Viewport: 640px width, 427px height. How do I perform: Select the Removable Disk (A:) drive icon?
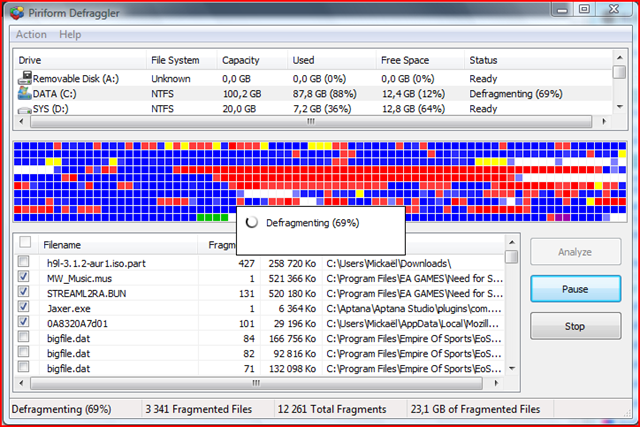tap(24, 78)
